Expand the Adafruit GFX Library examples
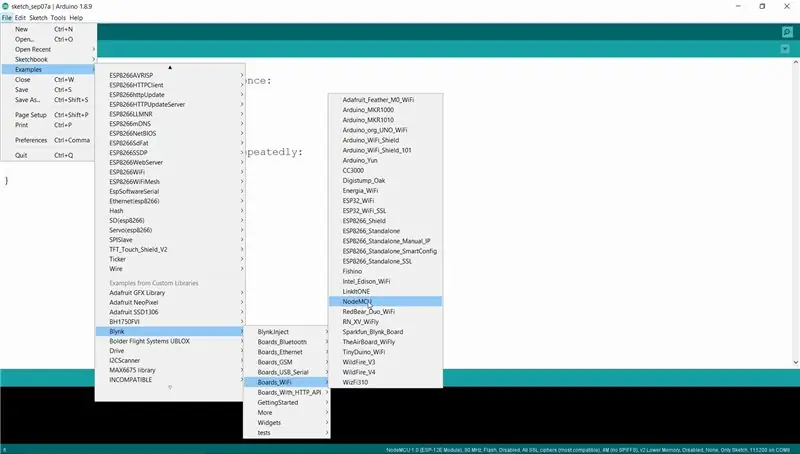The width and height of the screenshot is (800, 454). [x=170, y=293]
